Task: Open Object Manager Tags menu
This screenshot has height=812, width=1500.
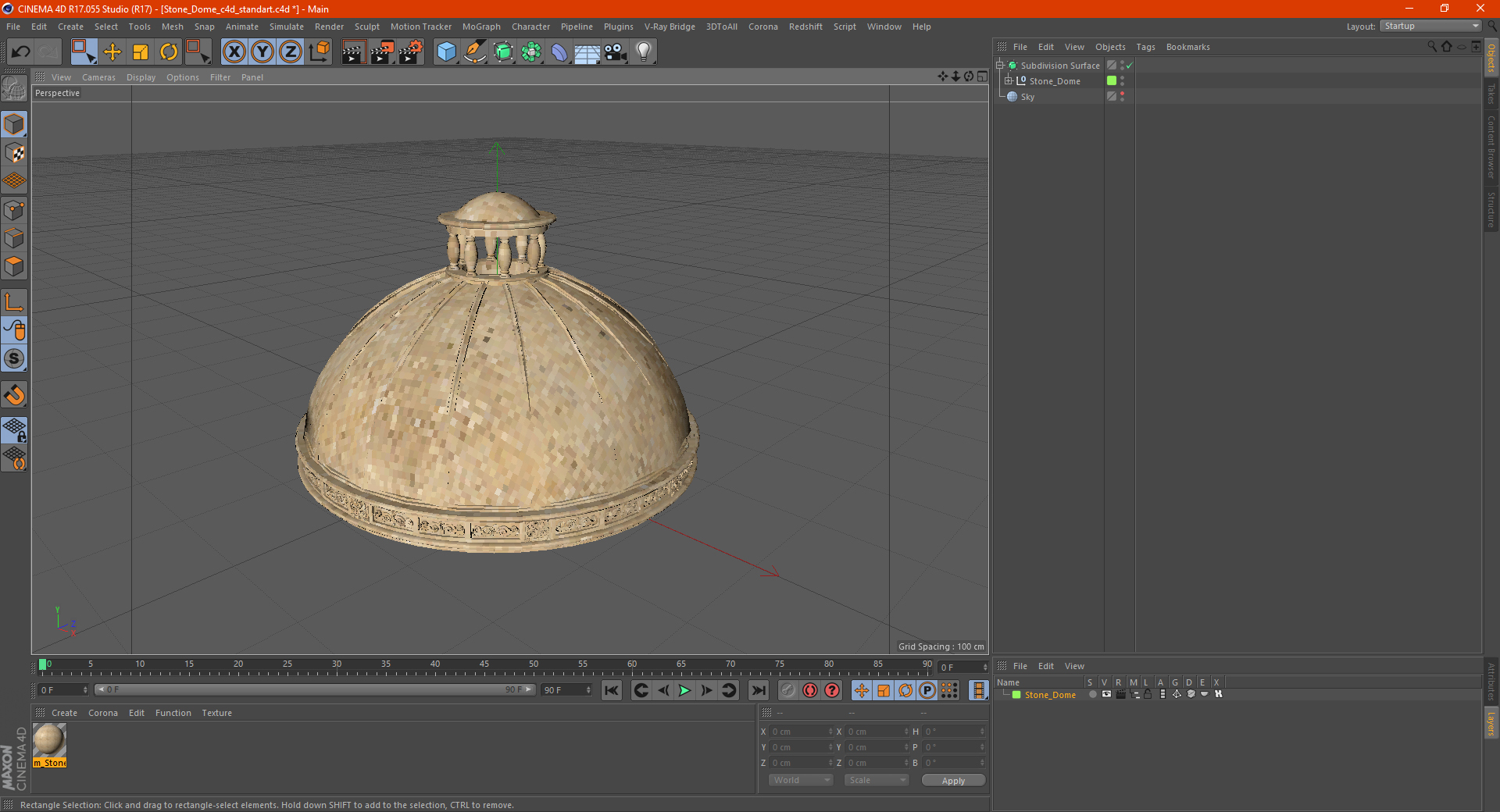Action: [x=1145, y=47]
